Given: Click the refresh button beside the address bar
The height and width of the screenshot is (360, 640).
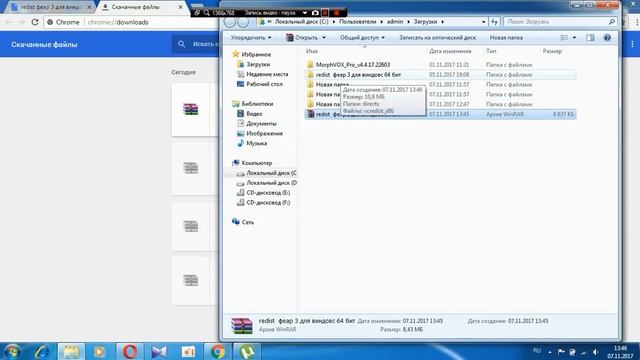Looking at the screenshot, I should [x=494, y=22].
